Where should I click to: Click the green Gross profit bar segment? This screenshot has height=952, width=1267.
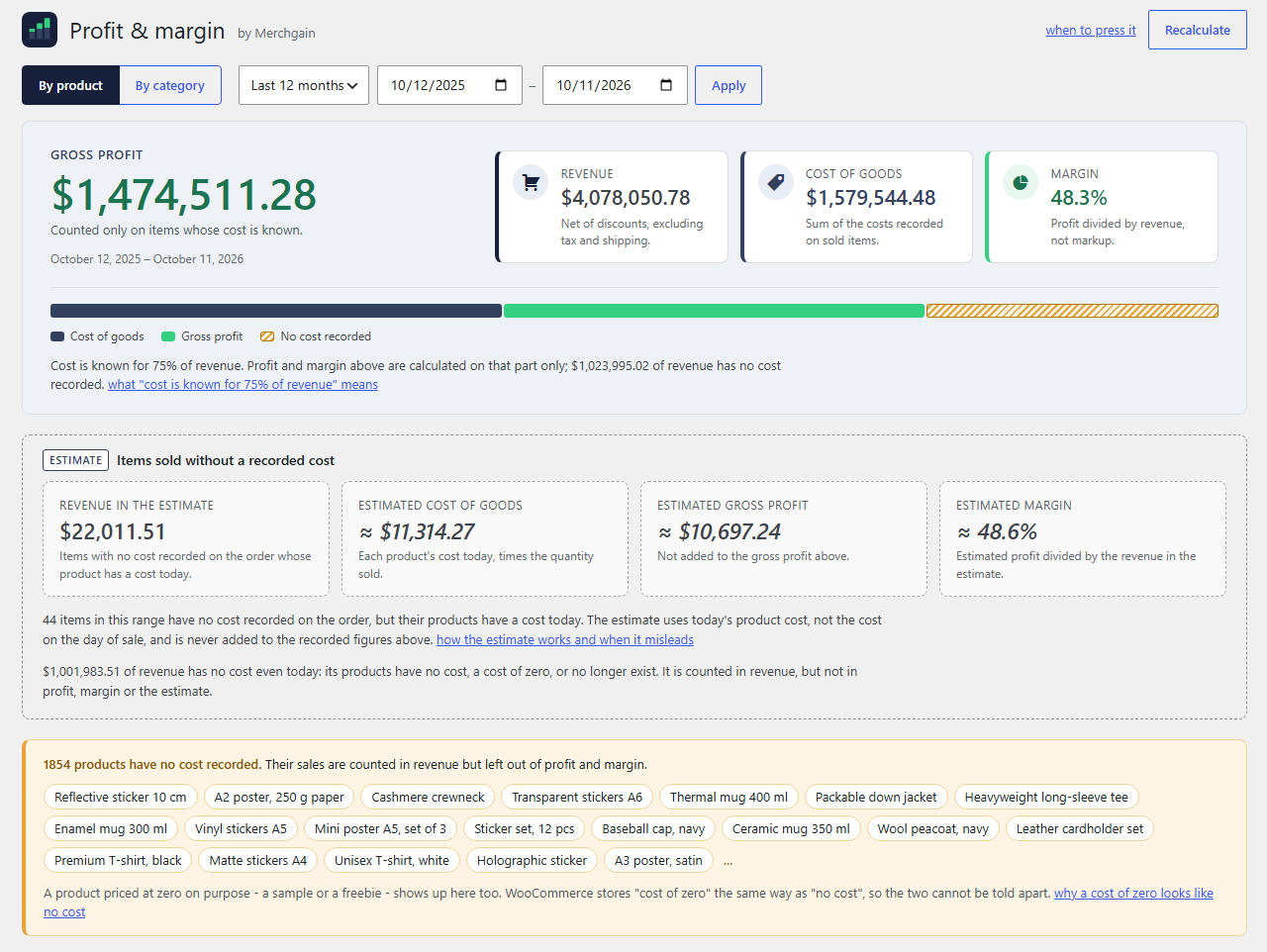tap(714, 311)
